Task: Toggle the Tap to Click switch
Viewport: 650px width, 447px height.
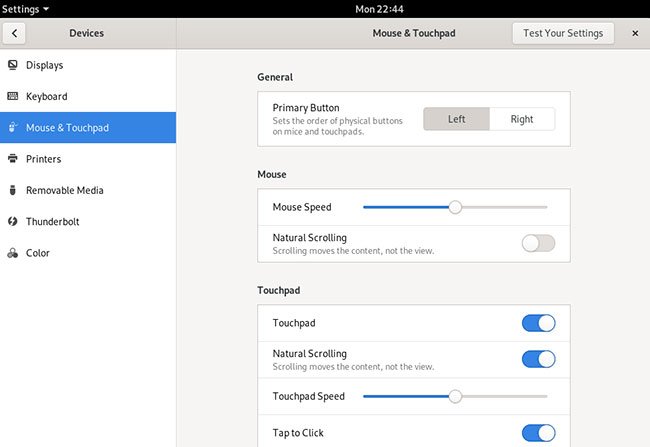Action: (538, 433)
